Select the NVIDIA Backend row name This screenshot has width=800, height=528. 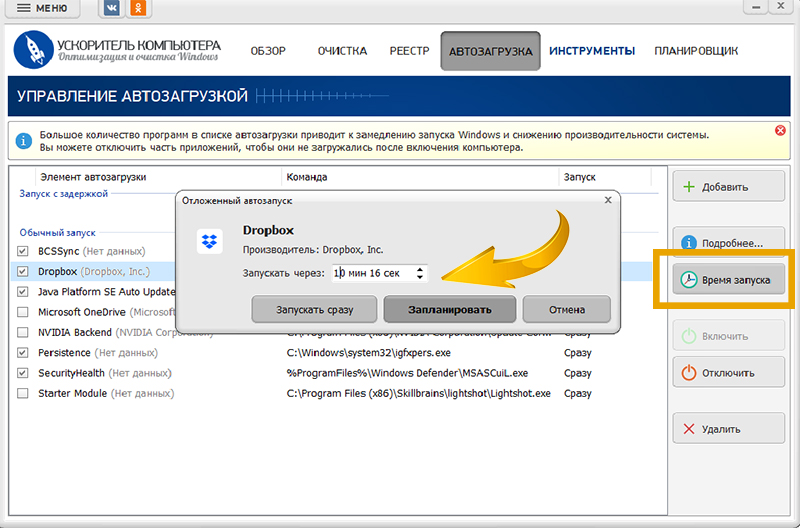coord(74,332)
